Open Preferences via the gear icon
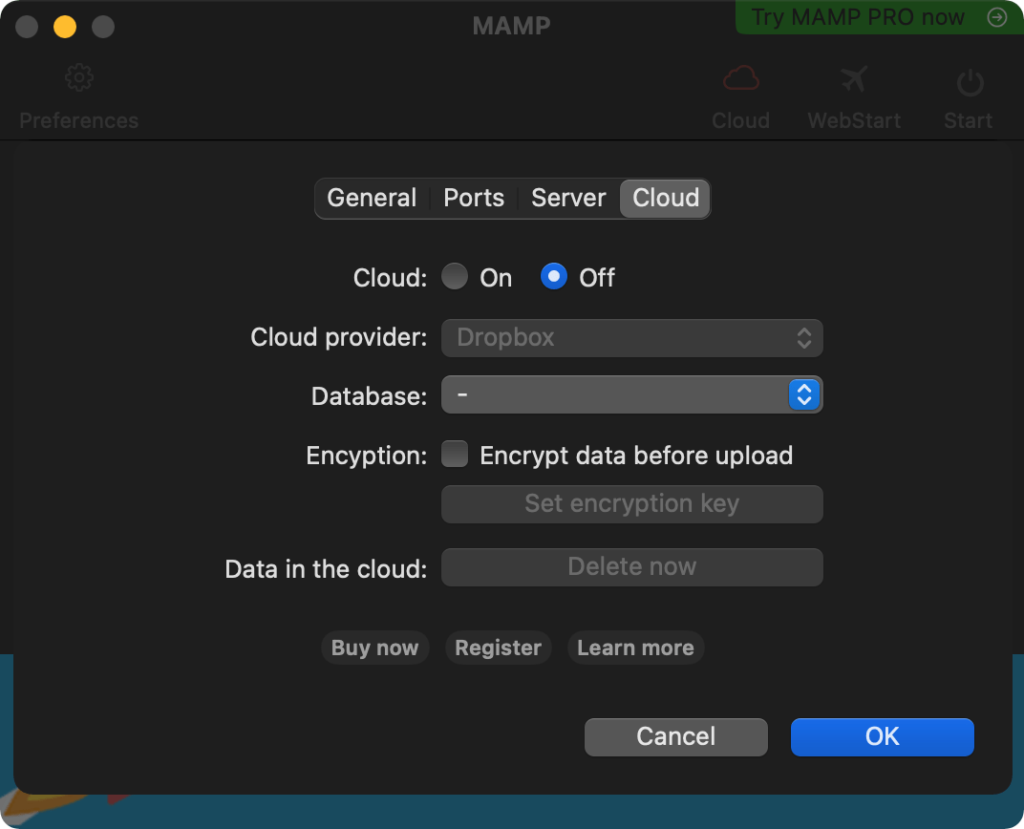The height and width of the screenshot is (829, 1024). (79, 78)
